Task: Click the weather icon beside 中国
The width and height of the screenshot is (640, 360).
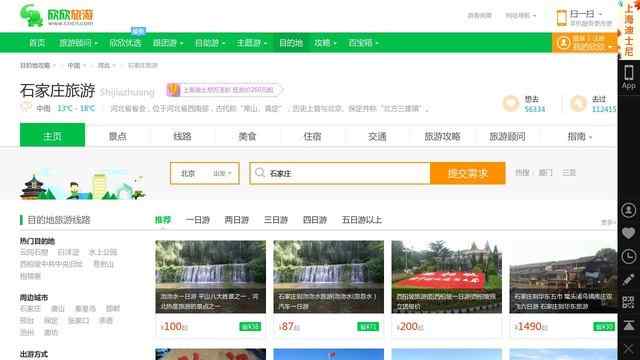Action: pos(26,108)
